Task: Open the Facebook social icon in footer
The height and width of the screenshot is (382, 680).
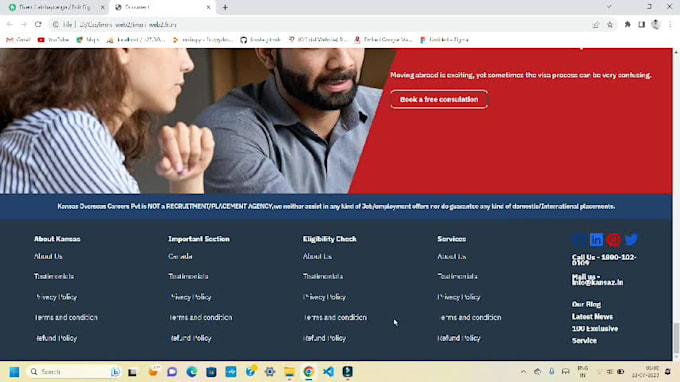Action: coord(579,240)
